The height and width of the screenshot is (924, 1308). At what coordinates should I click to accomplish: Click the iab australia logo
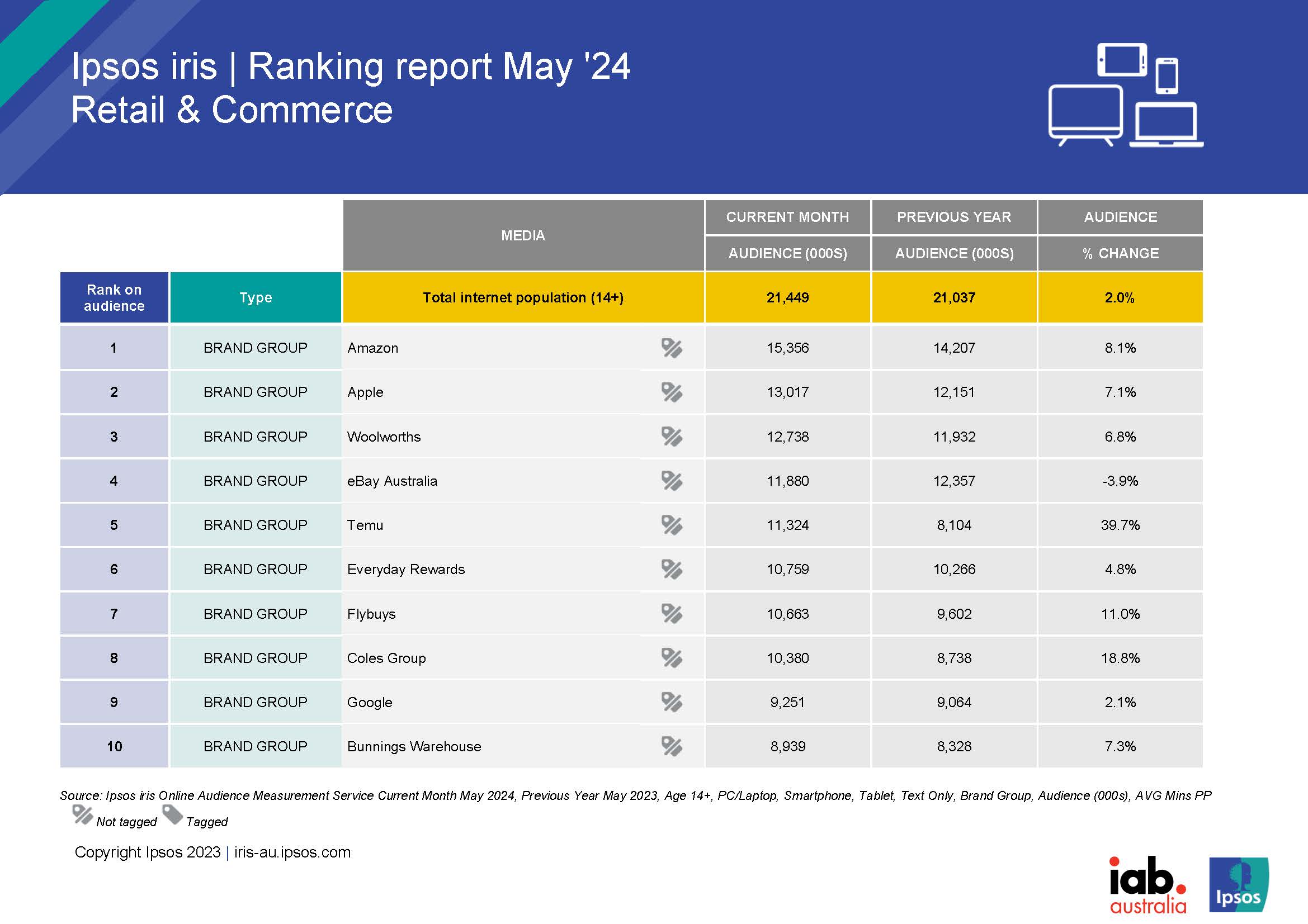pyautogui.click(x=1148, y=885)
